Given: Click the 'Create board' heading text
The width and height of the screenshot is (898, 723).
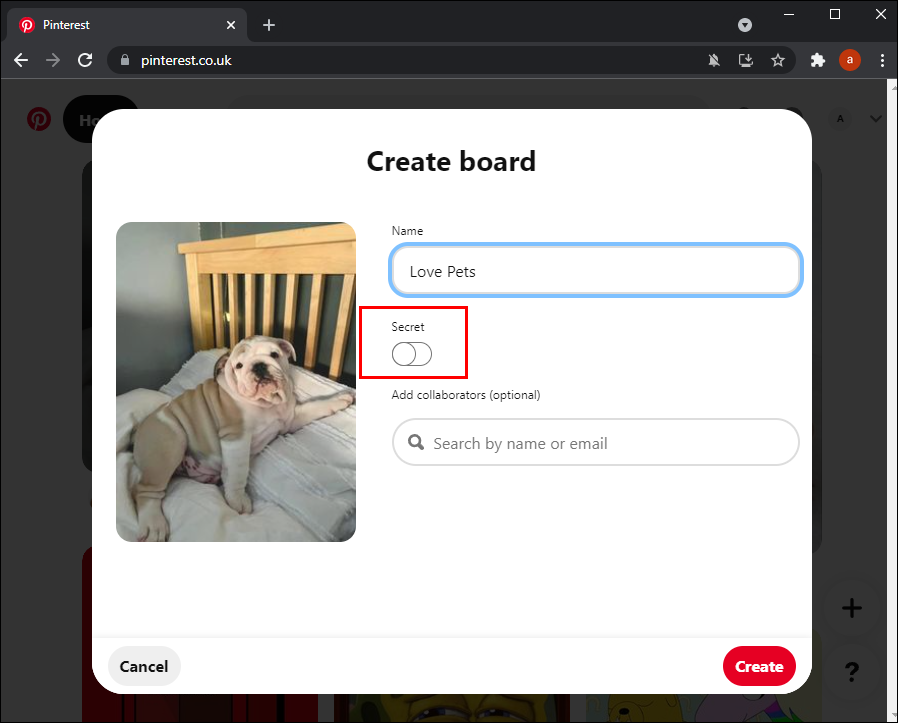Looking at the screenshot, I should 451,162.
